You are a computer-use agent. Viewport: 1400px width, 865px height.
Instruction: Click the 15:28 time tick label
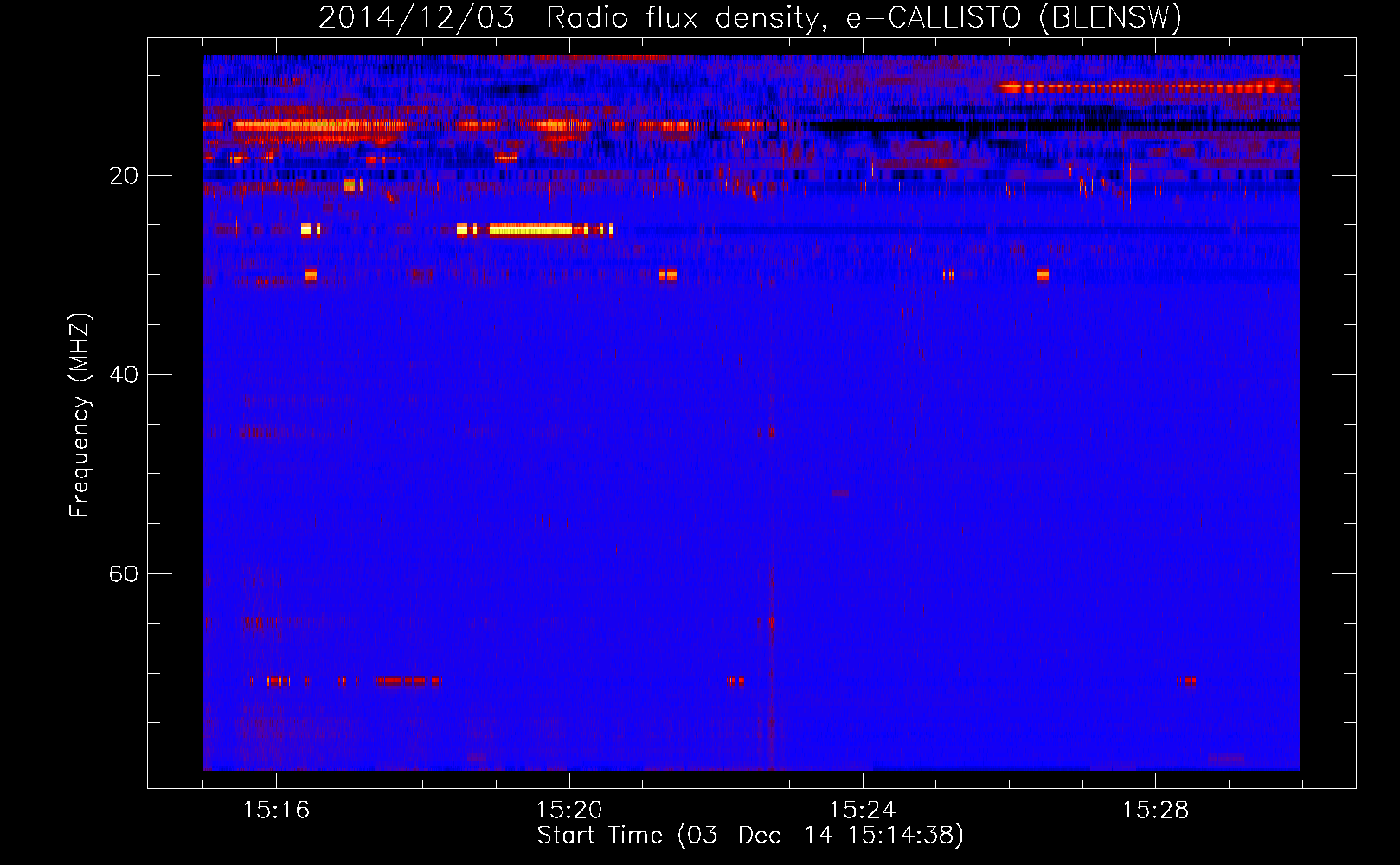pos(1155,811)
